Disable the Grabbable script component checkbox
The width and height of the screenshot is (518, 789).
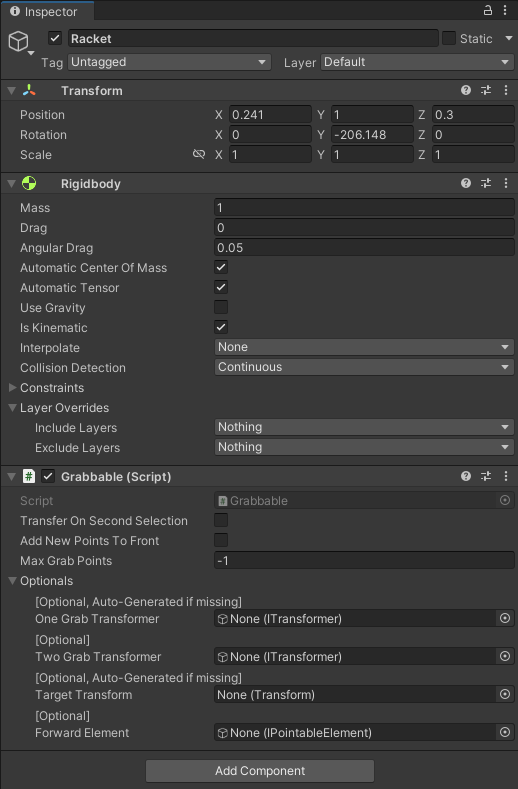tap(48, 476)
